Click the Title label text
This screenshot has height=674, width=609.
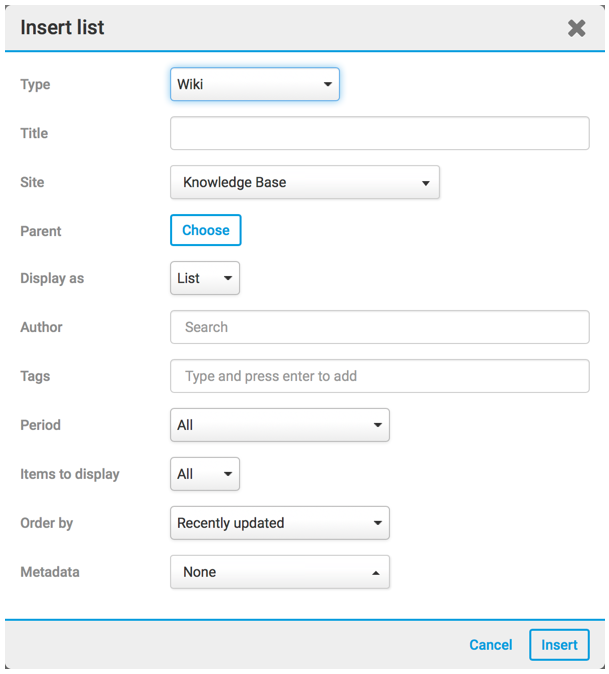click(x=34, y=134)
